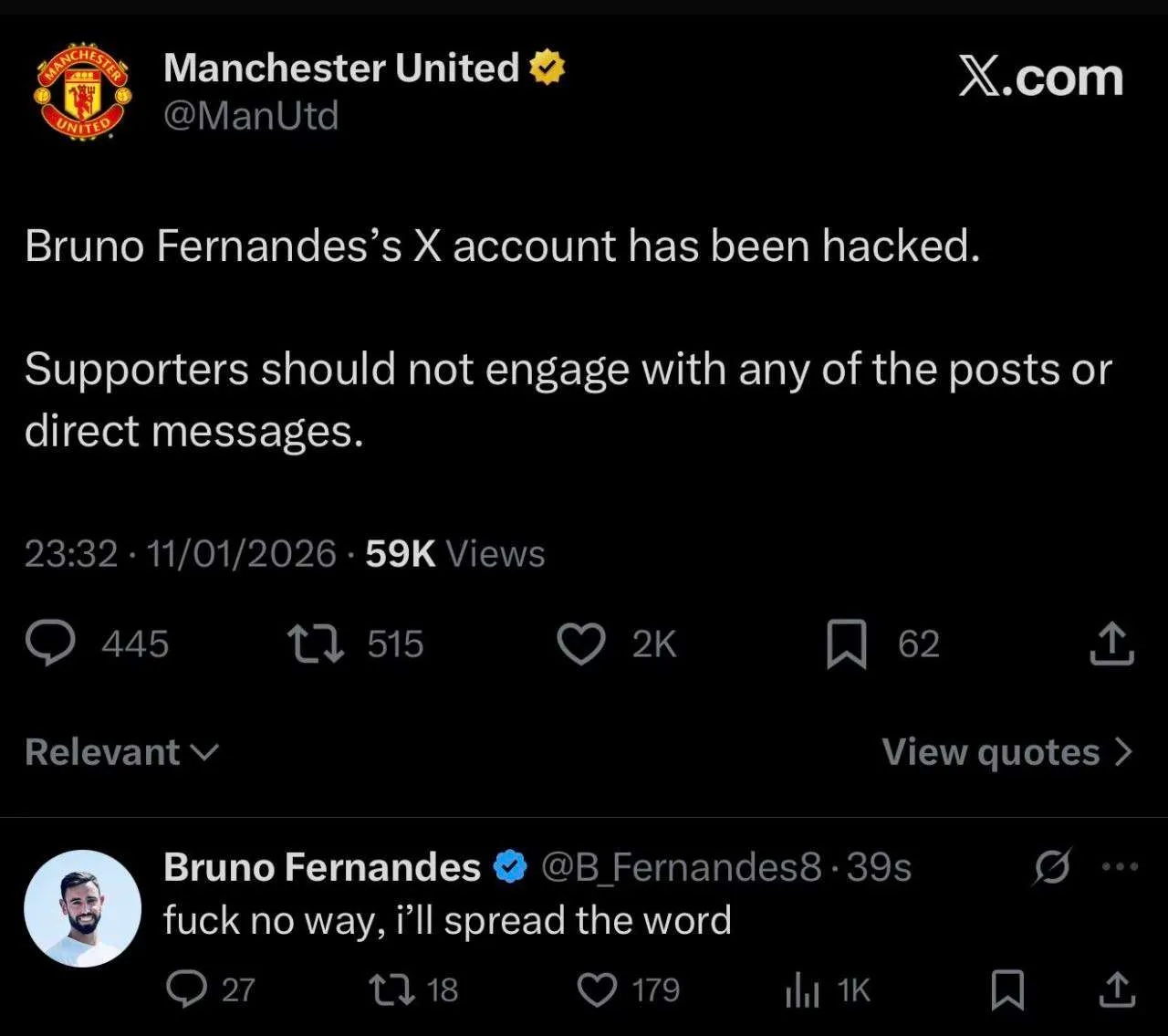Click the @B_Fernandes8 handle
This screenshot has width=1168, height=1036.
pyautogui.click(x=682, y=867)
